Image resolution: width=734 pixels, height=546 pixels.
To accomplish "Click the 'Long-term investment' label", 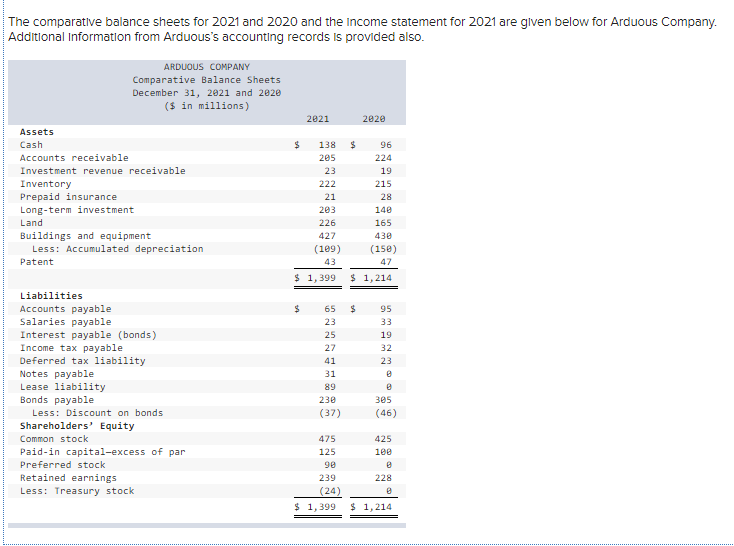I will click(x=77, y=210).
